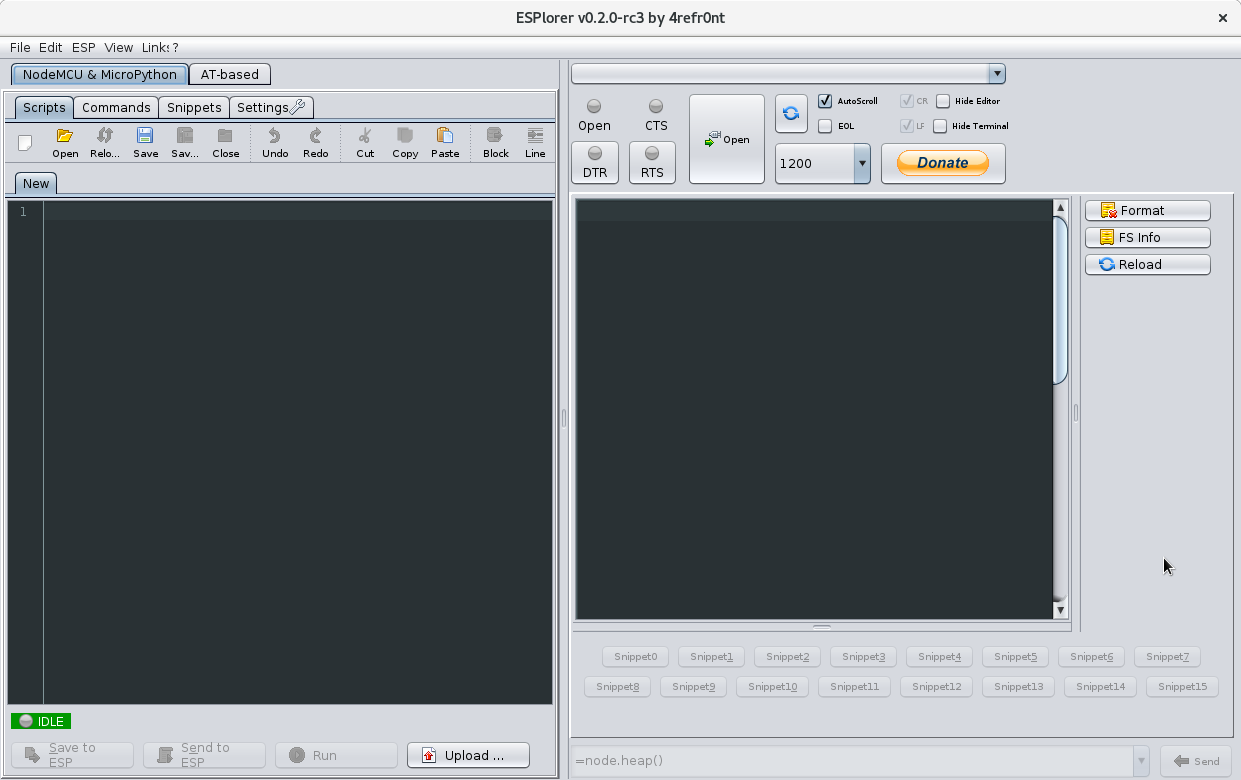Click the Undo arrow icon
1241x780 pixels.
pyautogui.click(x=275, y=136)
